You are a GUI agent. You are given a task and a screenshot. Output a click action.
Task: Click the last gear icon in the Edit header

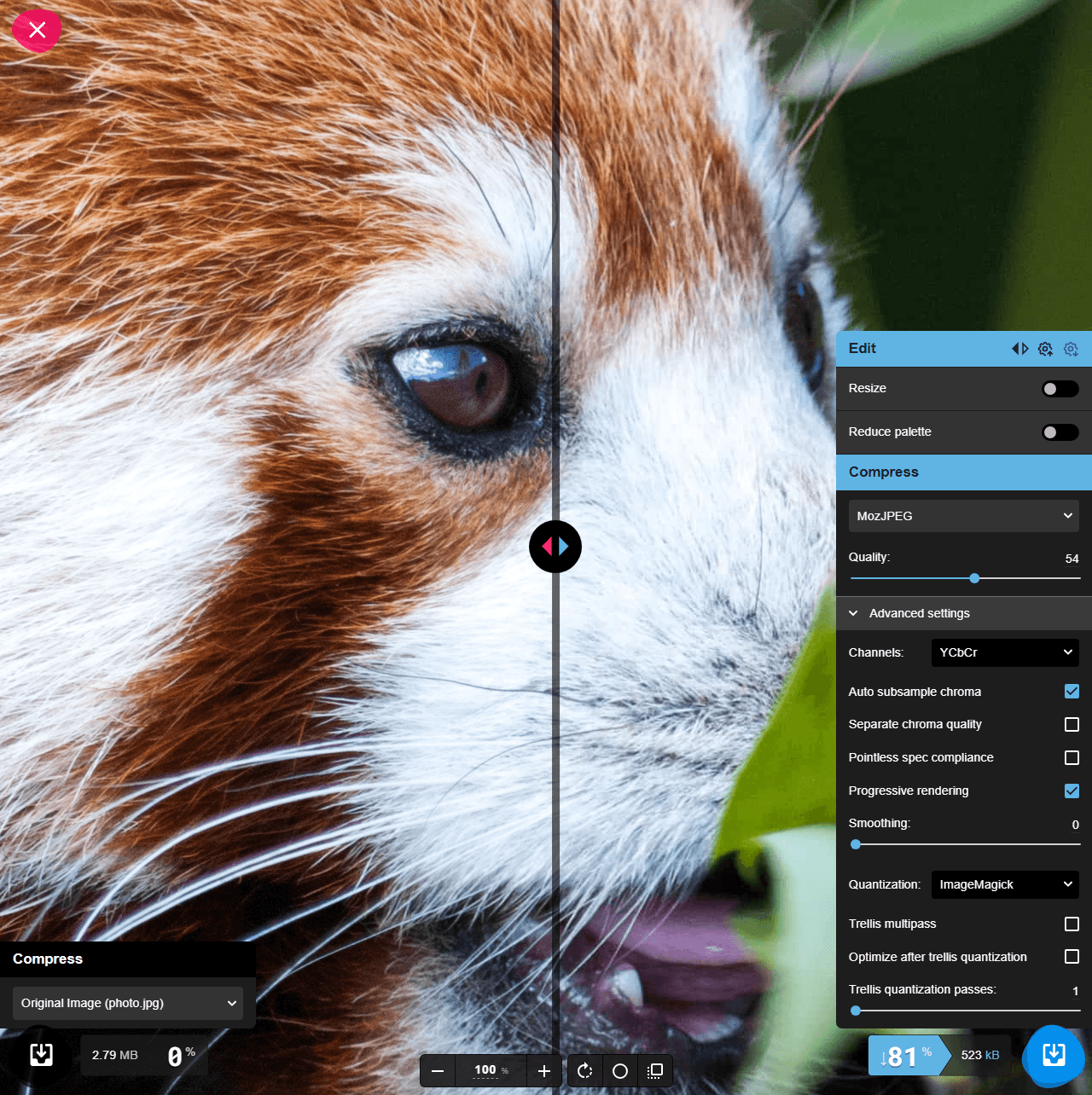point(1072,349)
